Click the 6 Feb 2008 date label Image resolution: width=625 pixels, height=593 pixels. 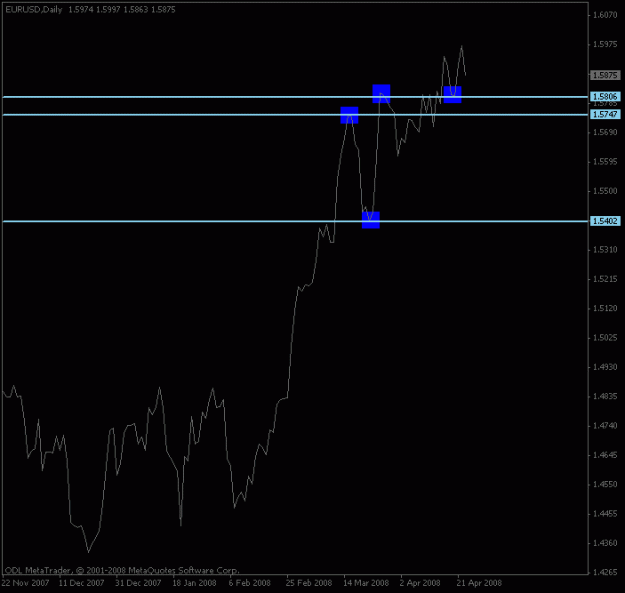pyautogui.click(x=250, y=583)
